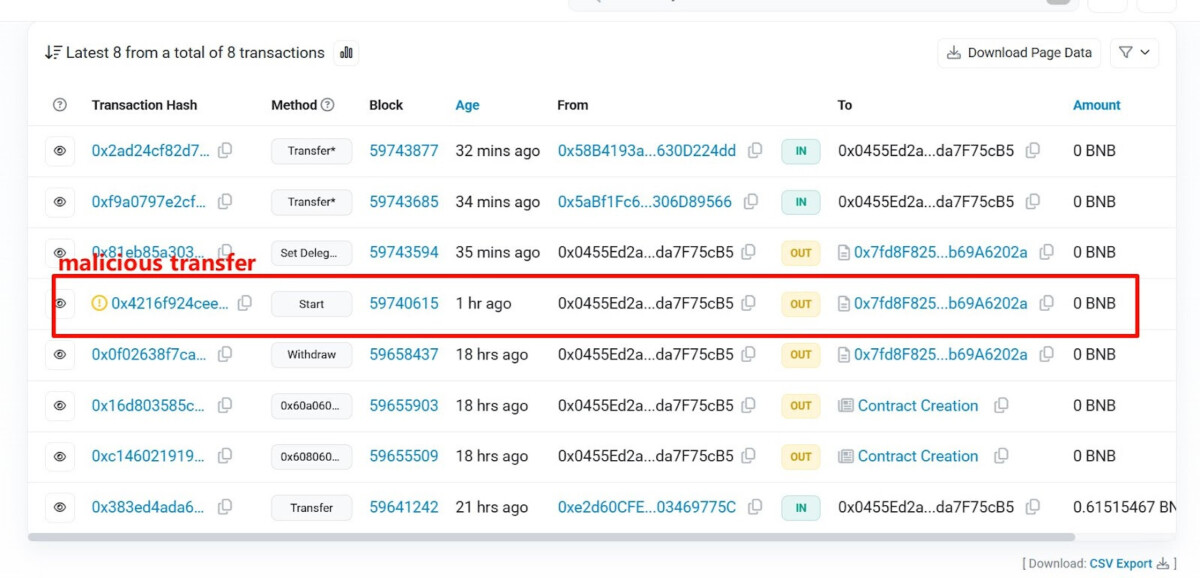Copy From address in block 59743594 row

[x=748, y=252]
